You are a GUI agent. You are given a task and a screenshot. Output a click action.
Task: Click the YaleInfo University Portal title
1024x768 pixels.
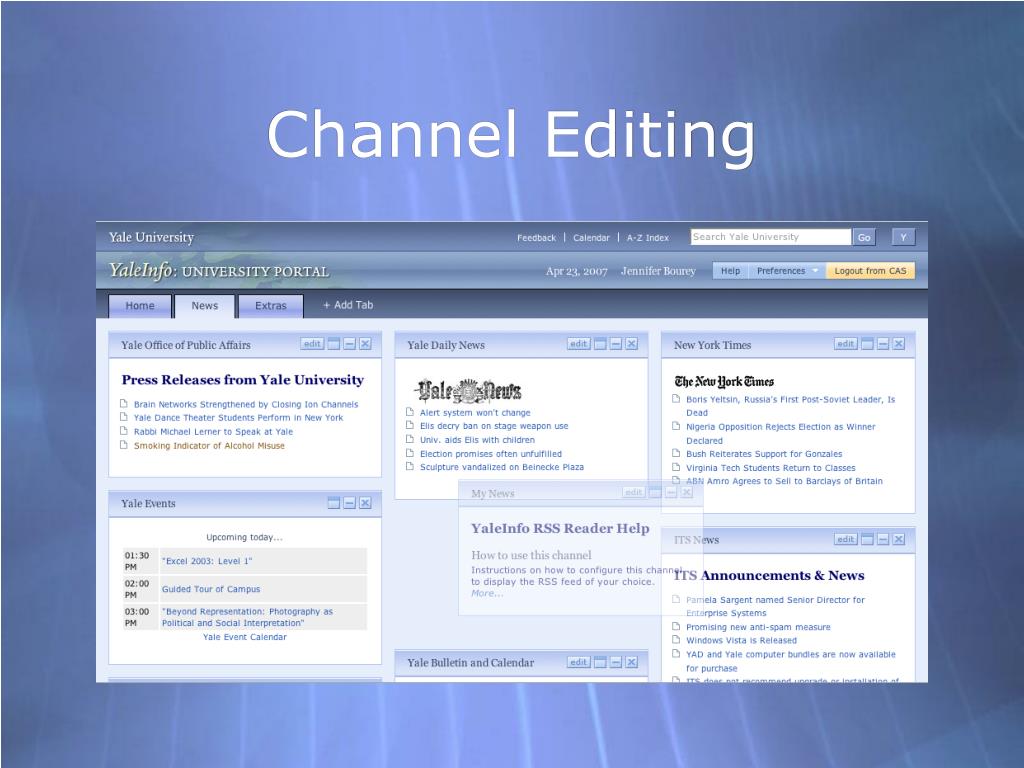tap(219, 270)
